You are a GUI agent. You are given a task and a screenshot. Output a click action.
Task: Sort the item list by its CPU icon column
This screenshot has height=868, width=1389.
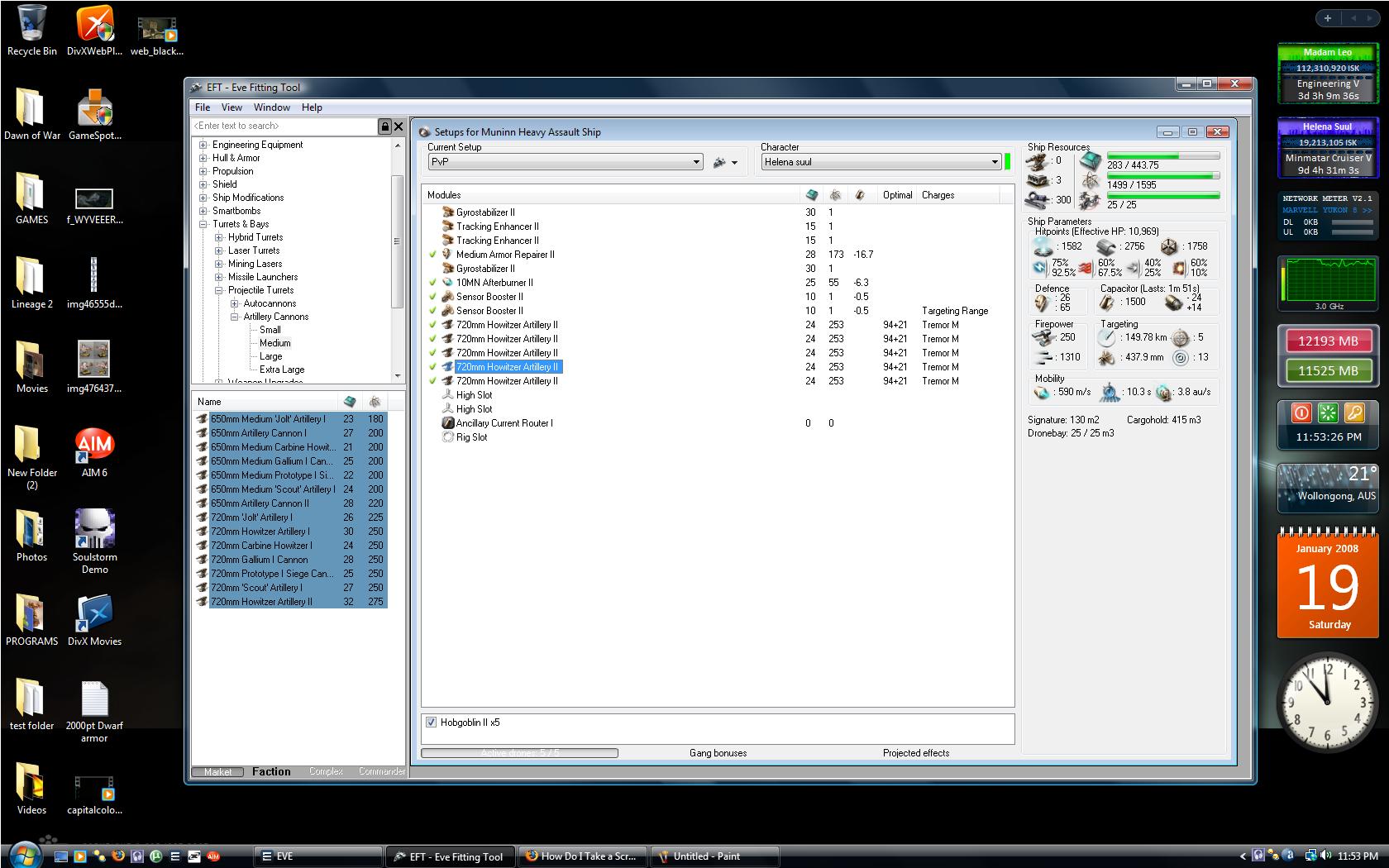(x=350, y=402)
